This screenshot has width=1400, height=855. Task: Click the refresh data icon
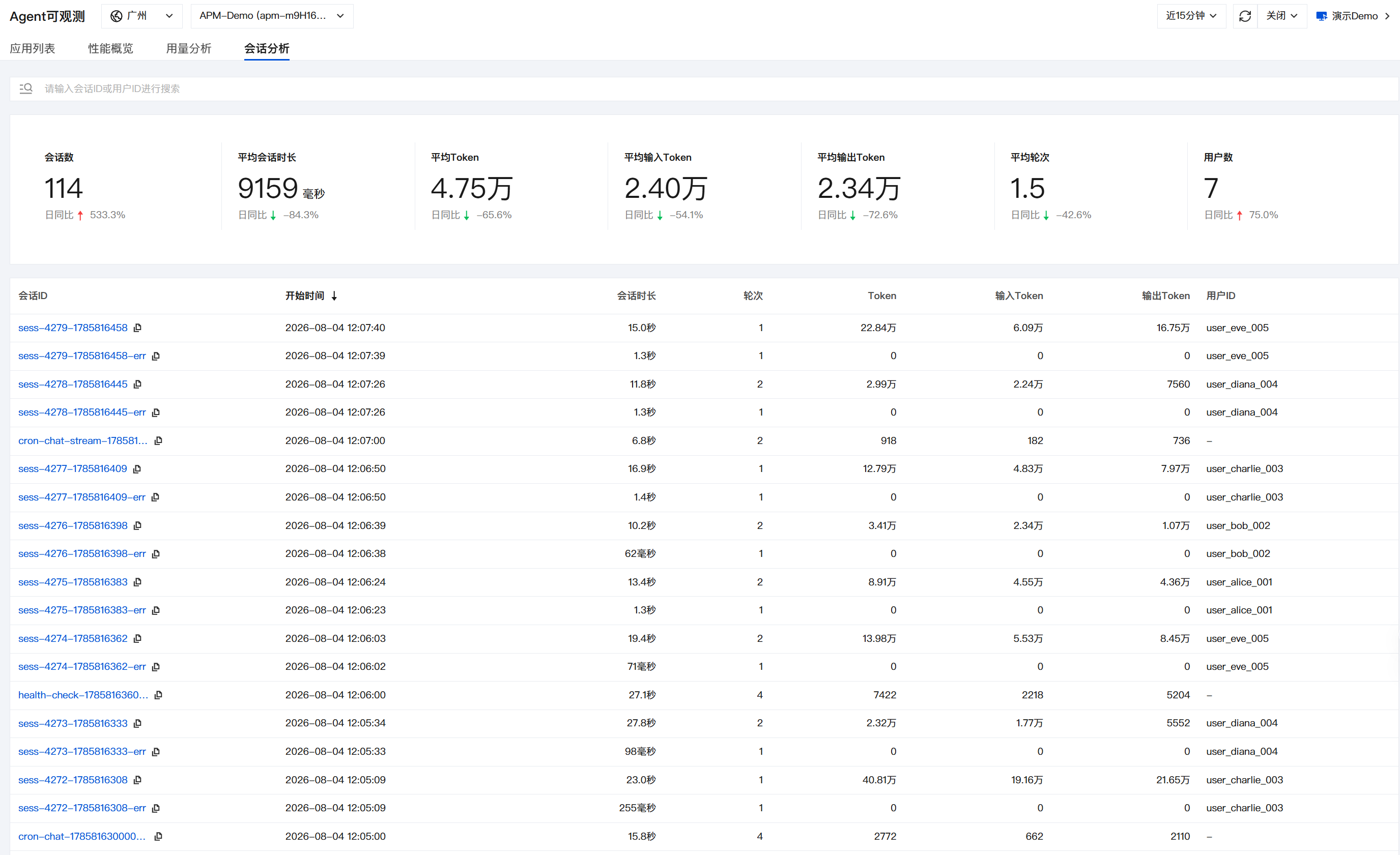pyautogui.click(x=1245, y=16)
